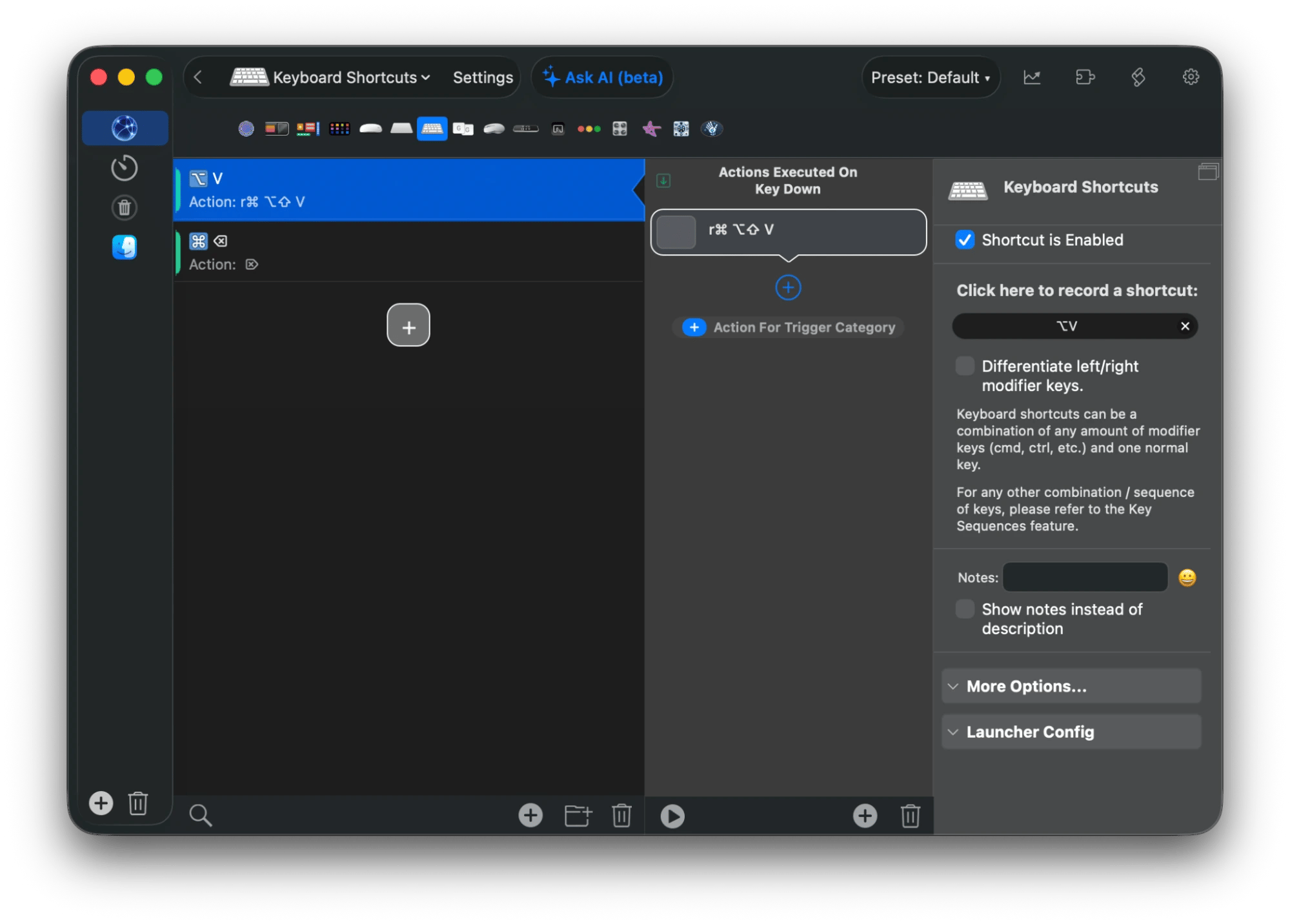Remove selected app with sidebar trash icon

(138, 803)
